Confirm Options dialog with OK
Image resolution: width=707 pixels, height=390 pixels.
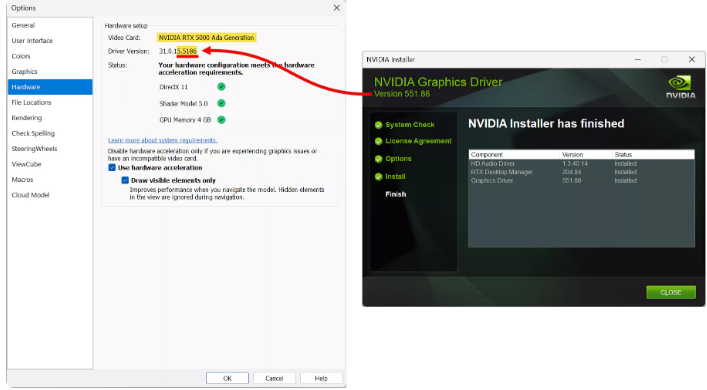coord(227,378)
